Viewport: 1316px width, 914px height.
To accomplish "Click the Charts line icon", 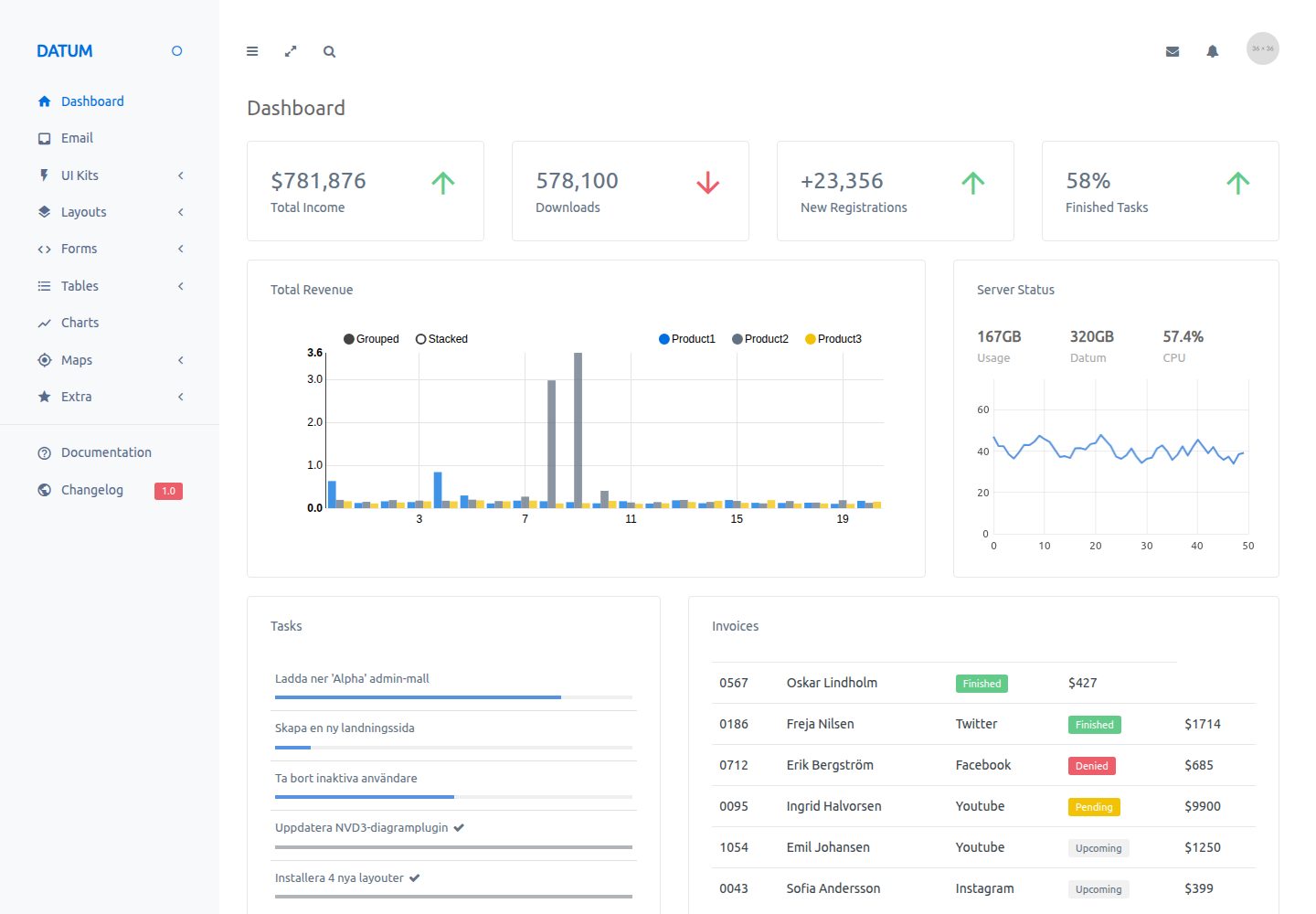I will point(44,324).
